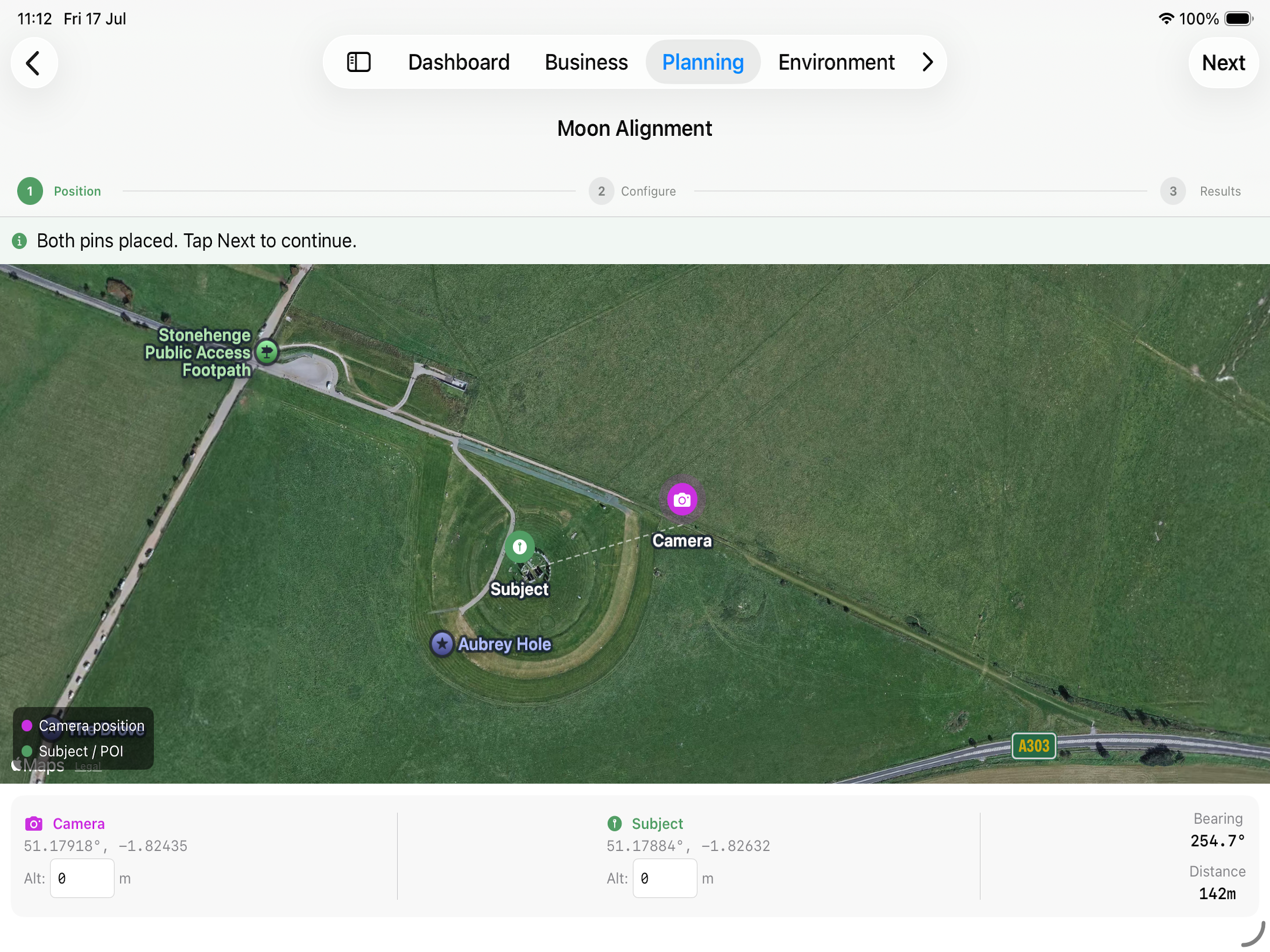The width and height of the screenshot is (1270, 952).
Task: Click the Results step label
Action: [1220, 191]
